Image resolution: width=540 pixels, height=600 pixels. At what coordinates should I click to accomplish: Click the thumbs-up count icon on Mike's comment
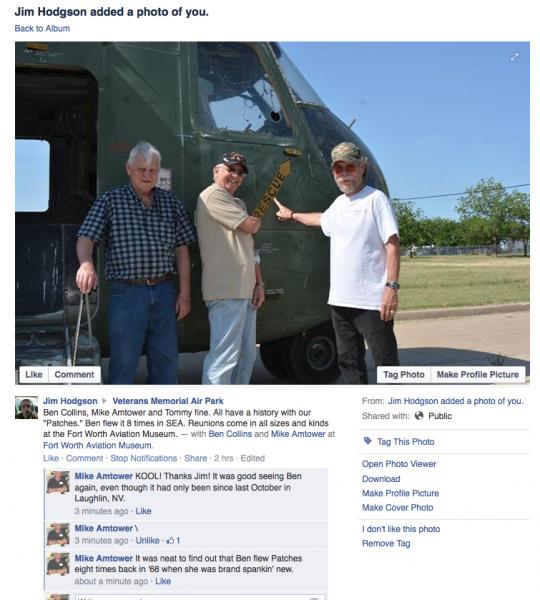click(x=170, y=540)
